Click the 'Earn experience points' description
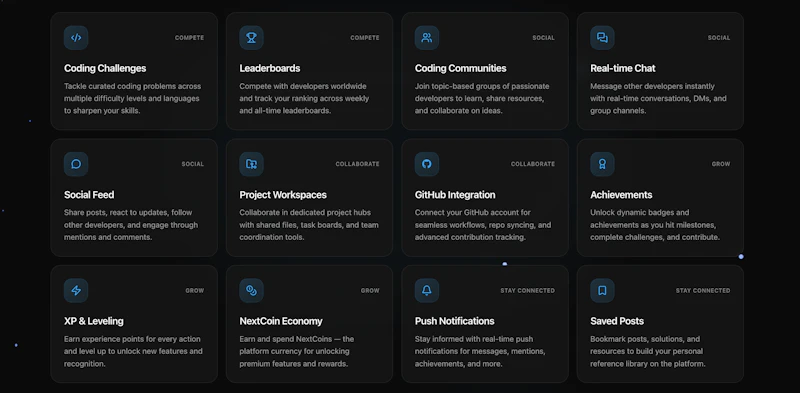 (133, 352)
